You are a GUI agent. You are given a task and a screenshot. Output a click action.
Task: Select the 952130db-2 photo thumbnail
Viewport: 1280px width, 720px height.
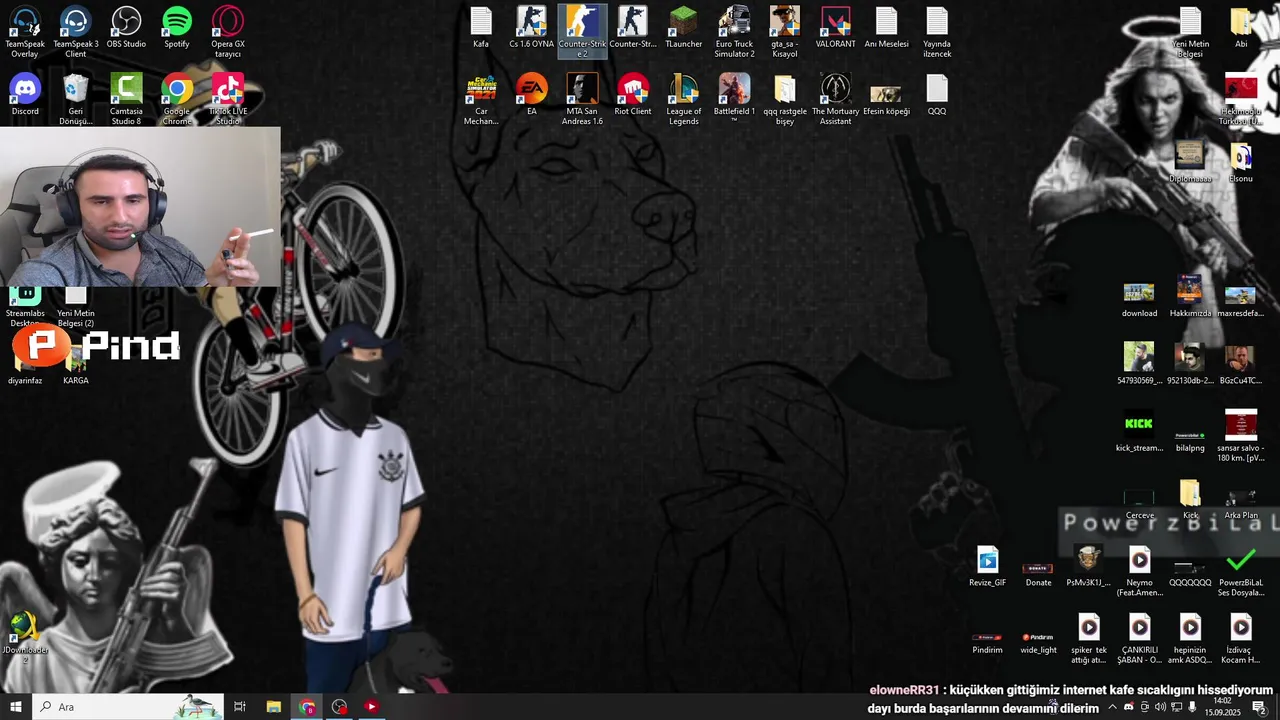click(x=1190, y=364)
